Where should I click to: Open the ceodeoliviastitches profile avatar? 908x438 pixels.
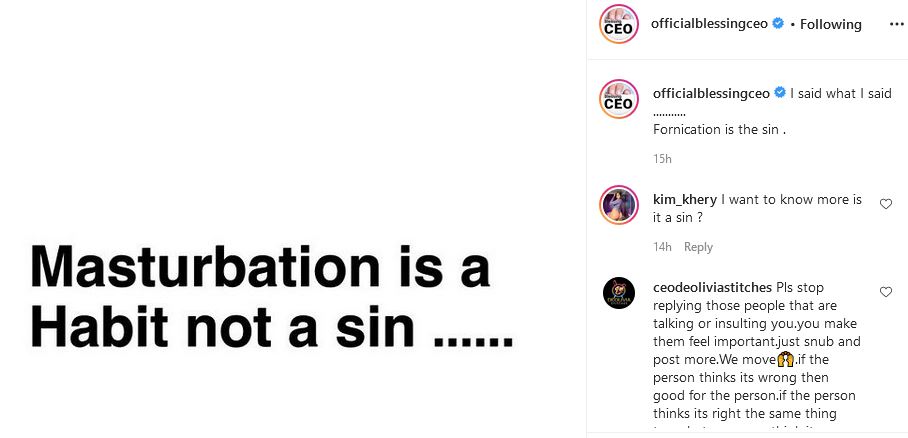click(x=618, y=293)
